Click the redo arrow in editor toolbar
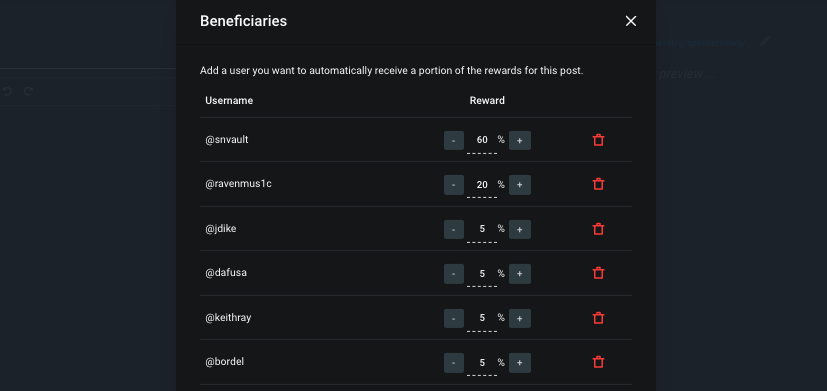827x391 pixels. 28,91
